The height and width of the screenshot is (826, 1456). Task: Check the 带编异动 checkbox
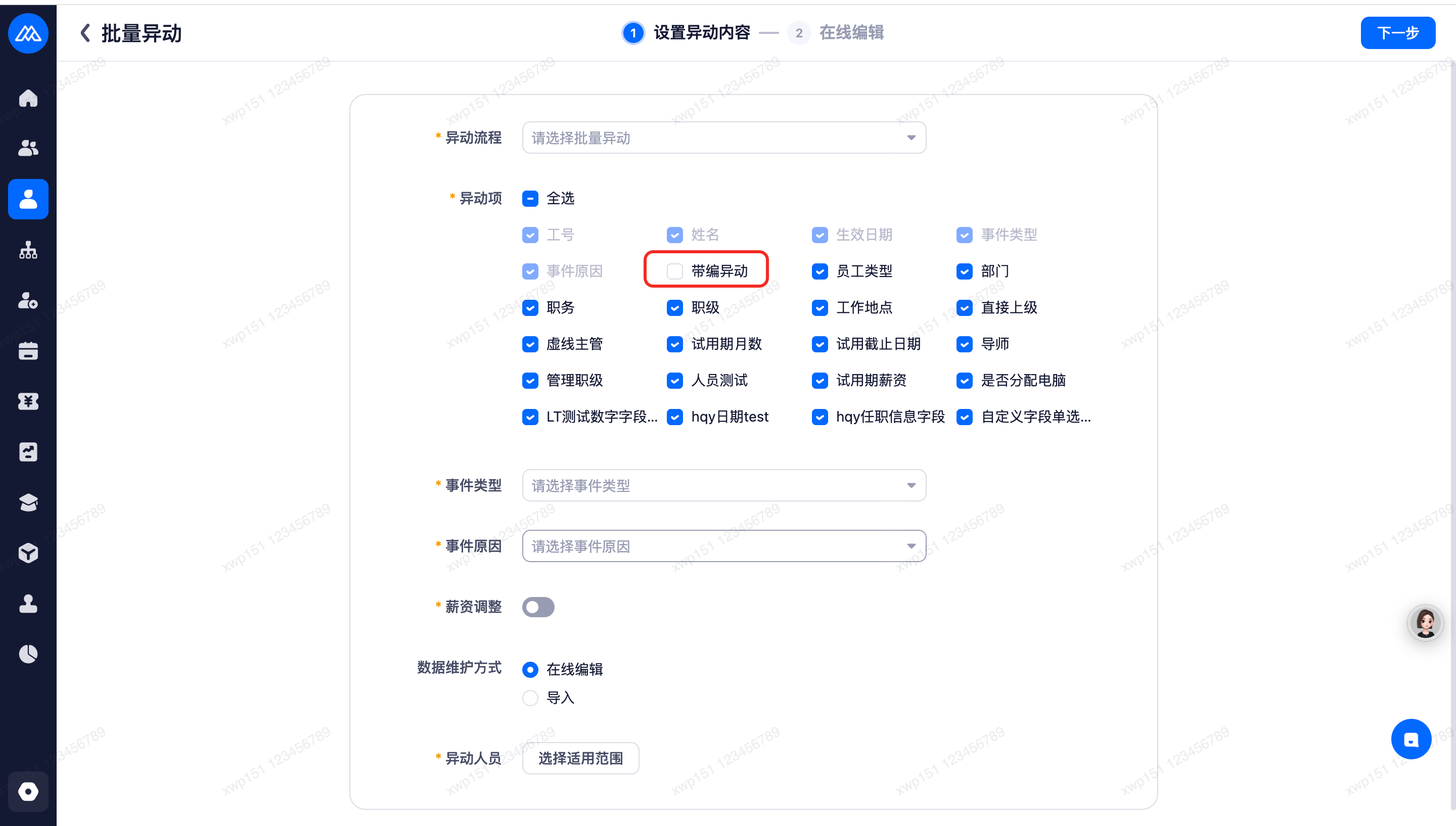point(674,271)
